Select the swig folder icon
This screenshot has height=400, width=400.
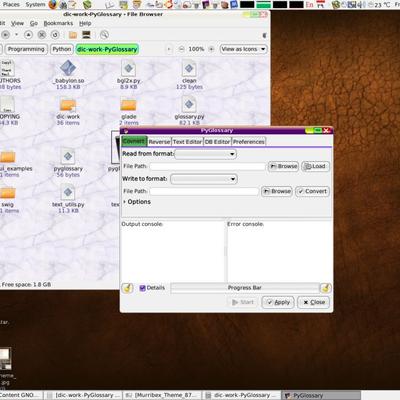click(8, 193)
